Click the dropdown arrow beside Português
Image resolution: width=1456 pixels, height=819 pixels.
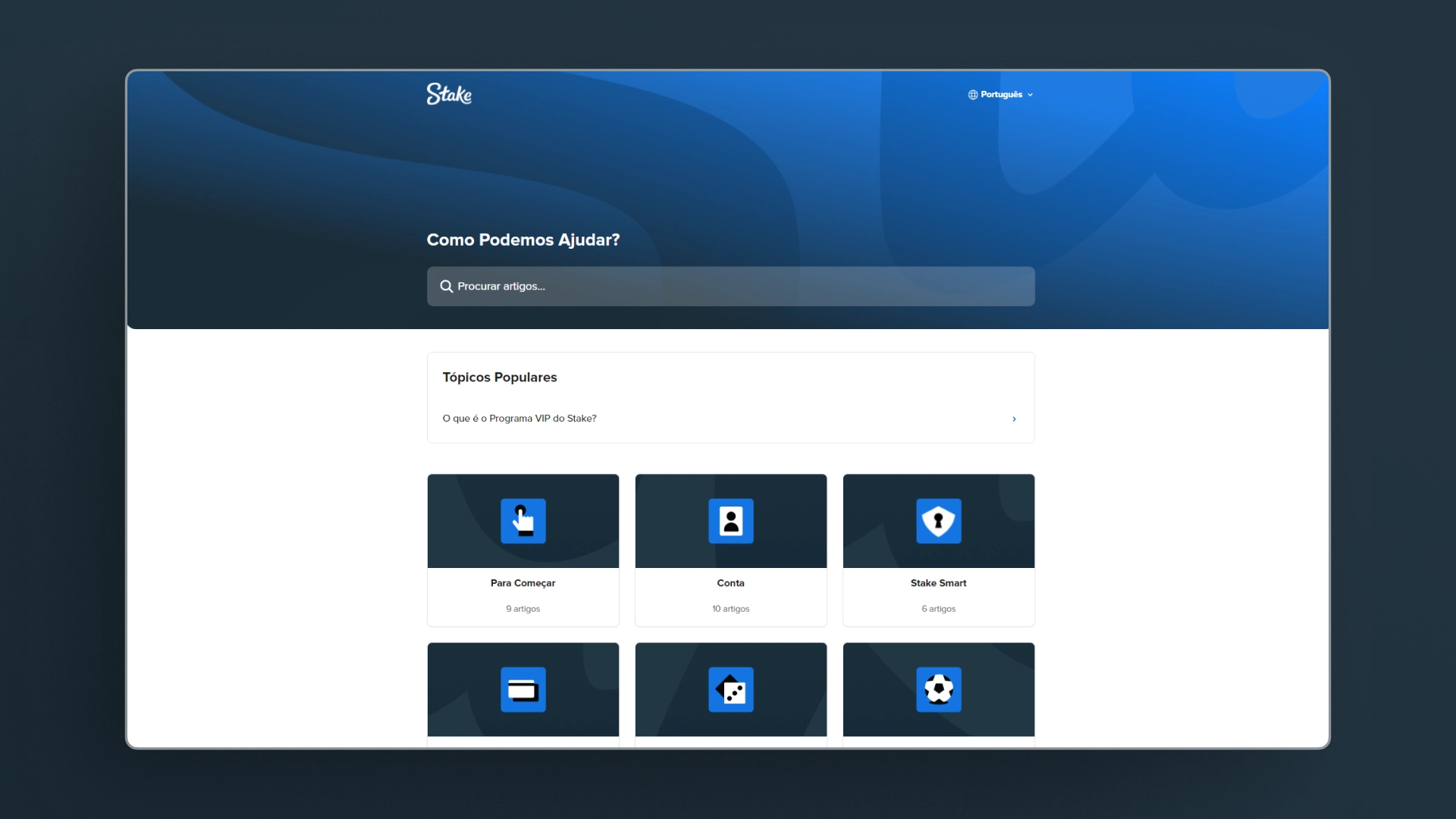pos(1030,96)
